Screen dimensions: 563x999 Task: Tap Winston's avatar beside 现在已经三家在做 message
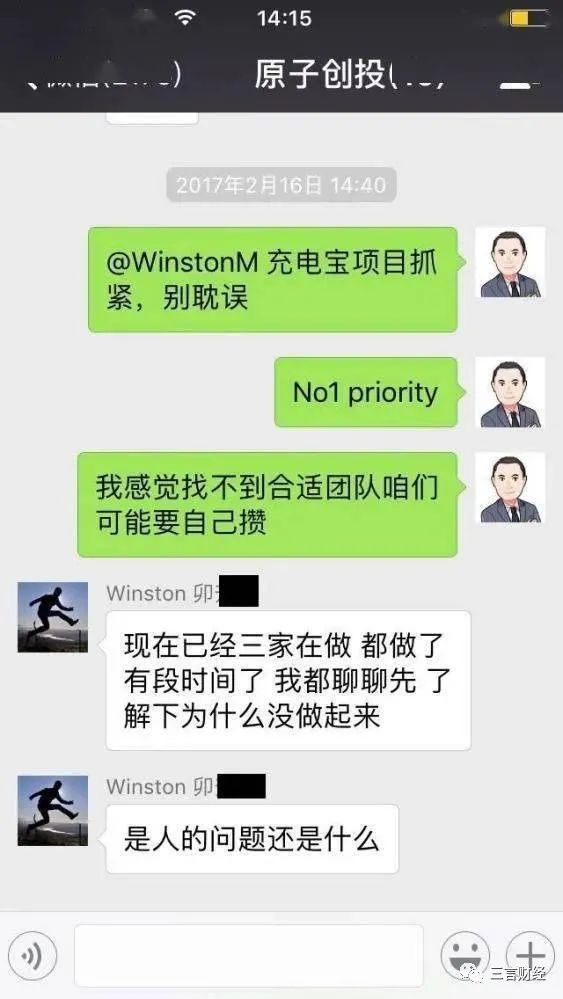53,617
